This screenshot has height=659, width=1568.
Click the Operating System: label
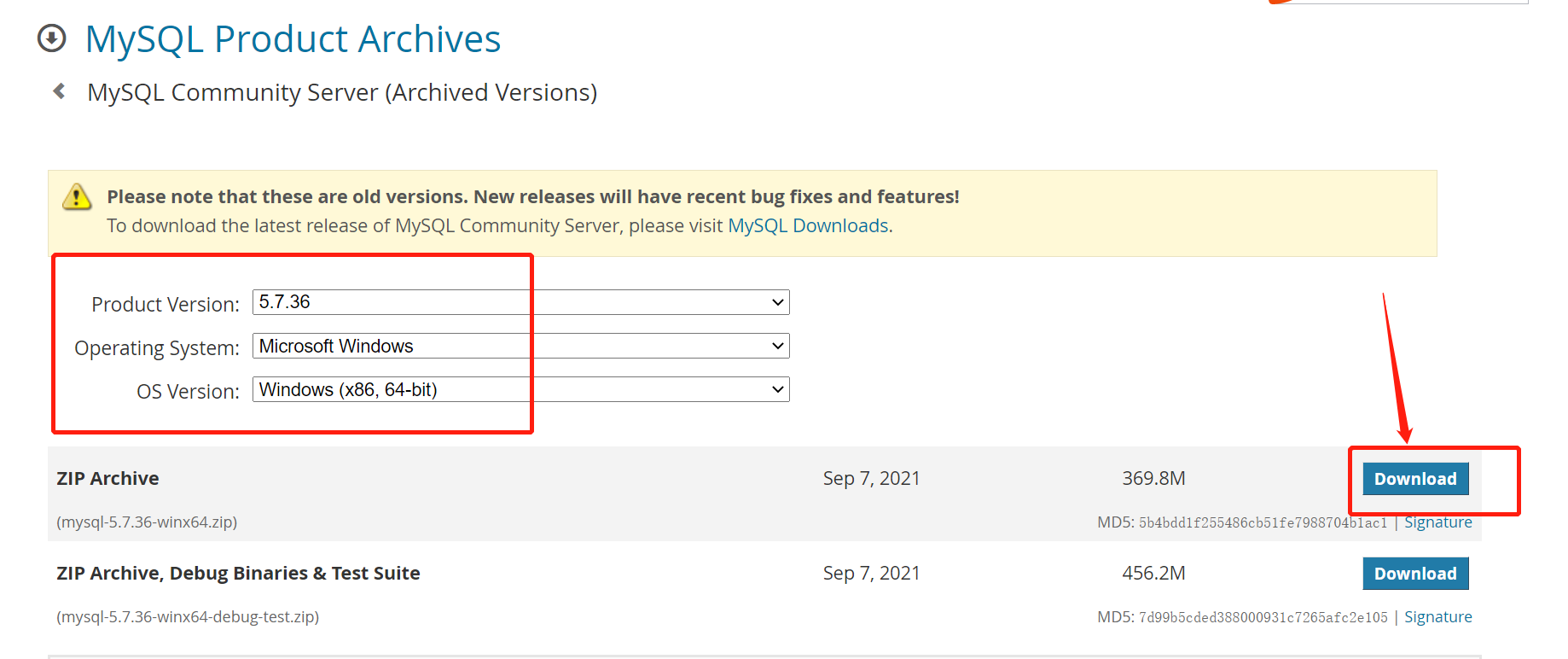click(x=157, y=348)
